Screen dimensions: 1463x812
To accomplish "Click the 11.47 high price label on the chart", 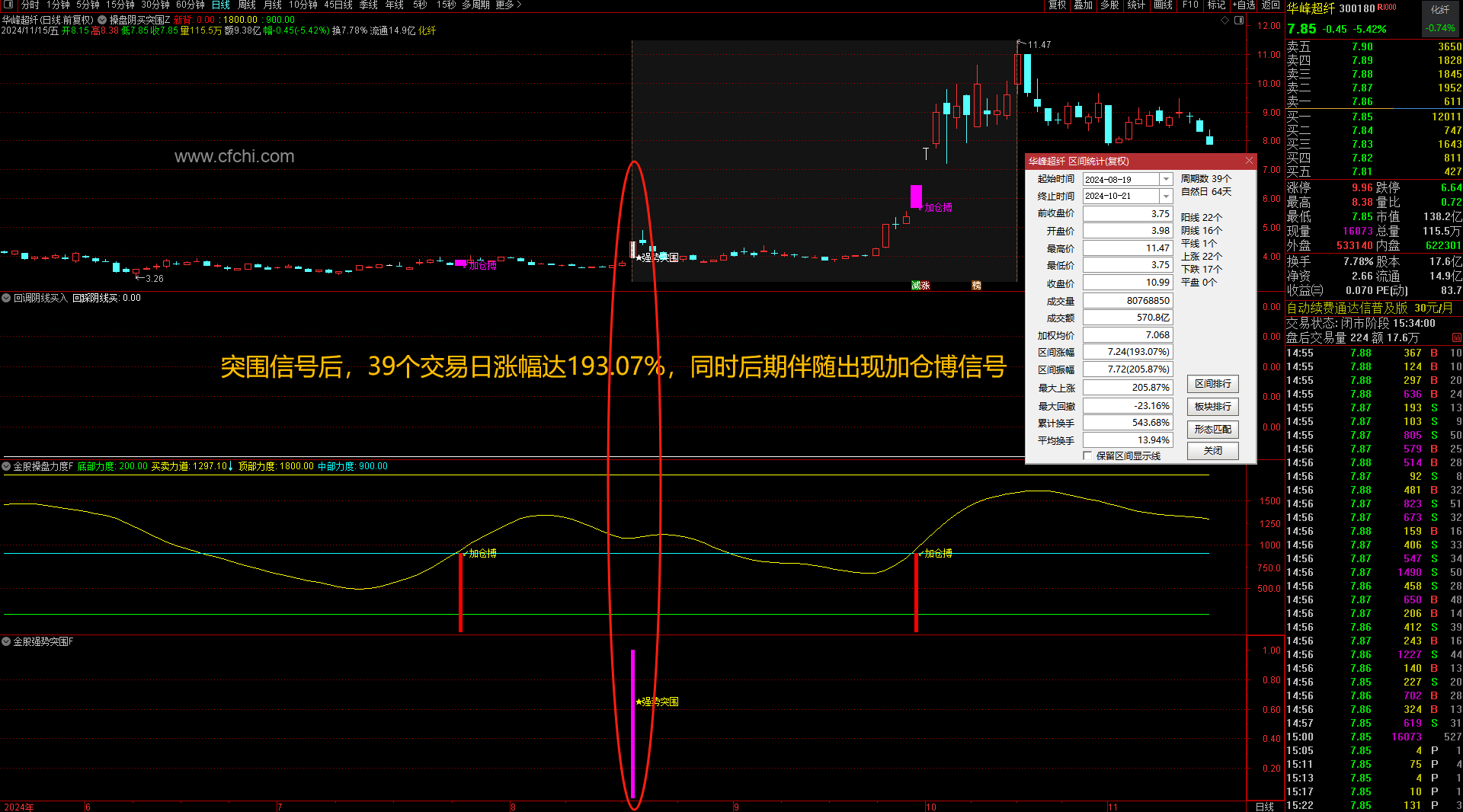I will tap(1039, 45).
